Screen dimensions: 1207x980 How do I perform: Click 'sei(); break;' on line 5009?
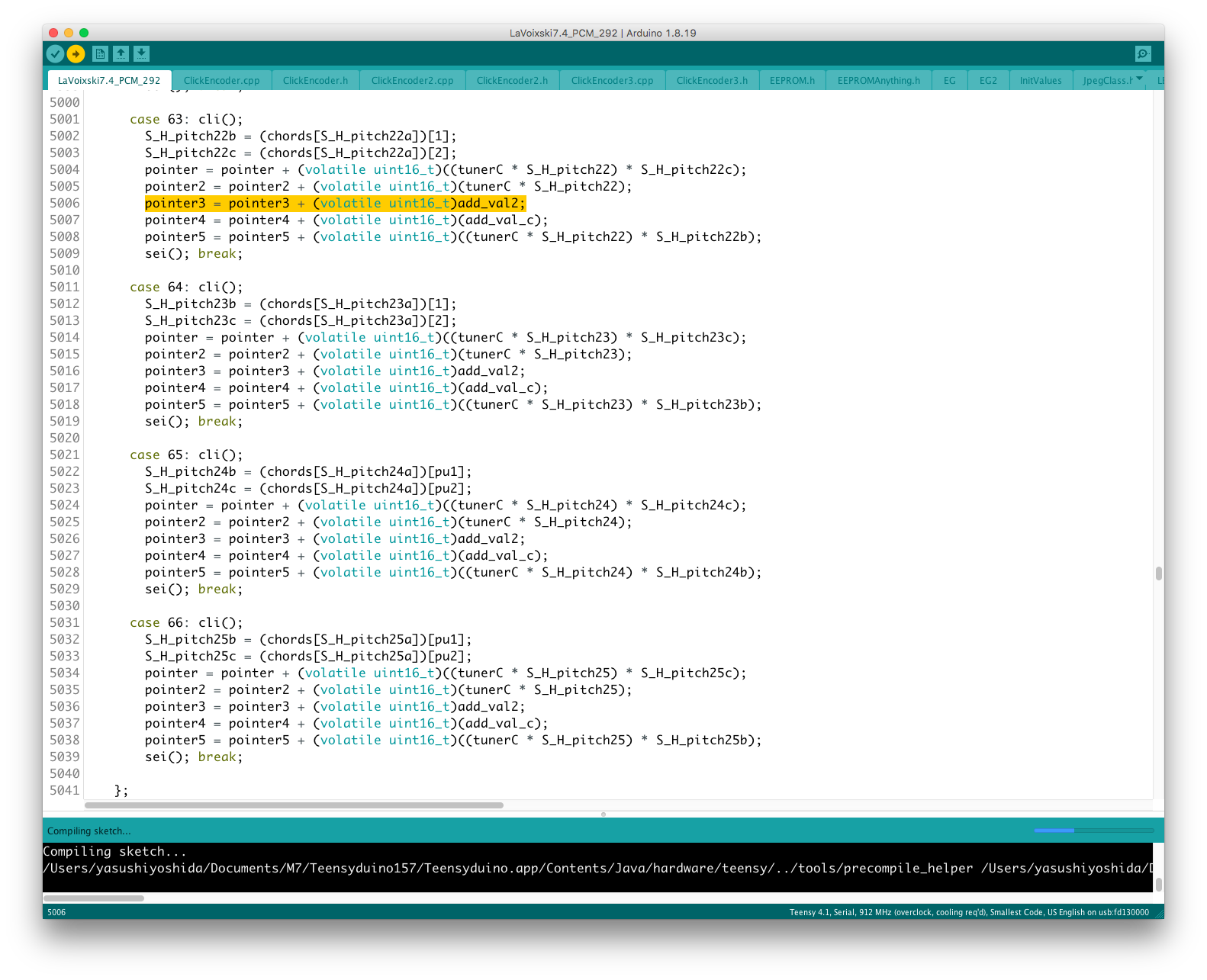(x=194, y=253)
